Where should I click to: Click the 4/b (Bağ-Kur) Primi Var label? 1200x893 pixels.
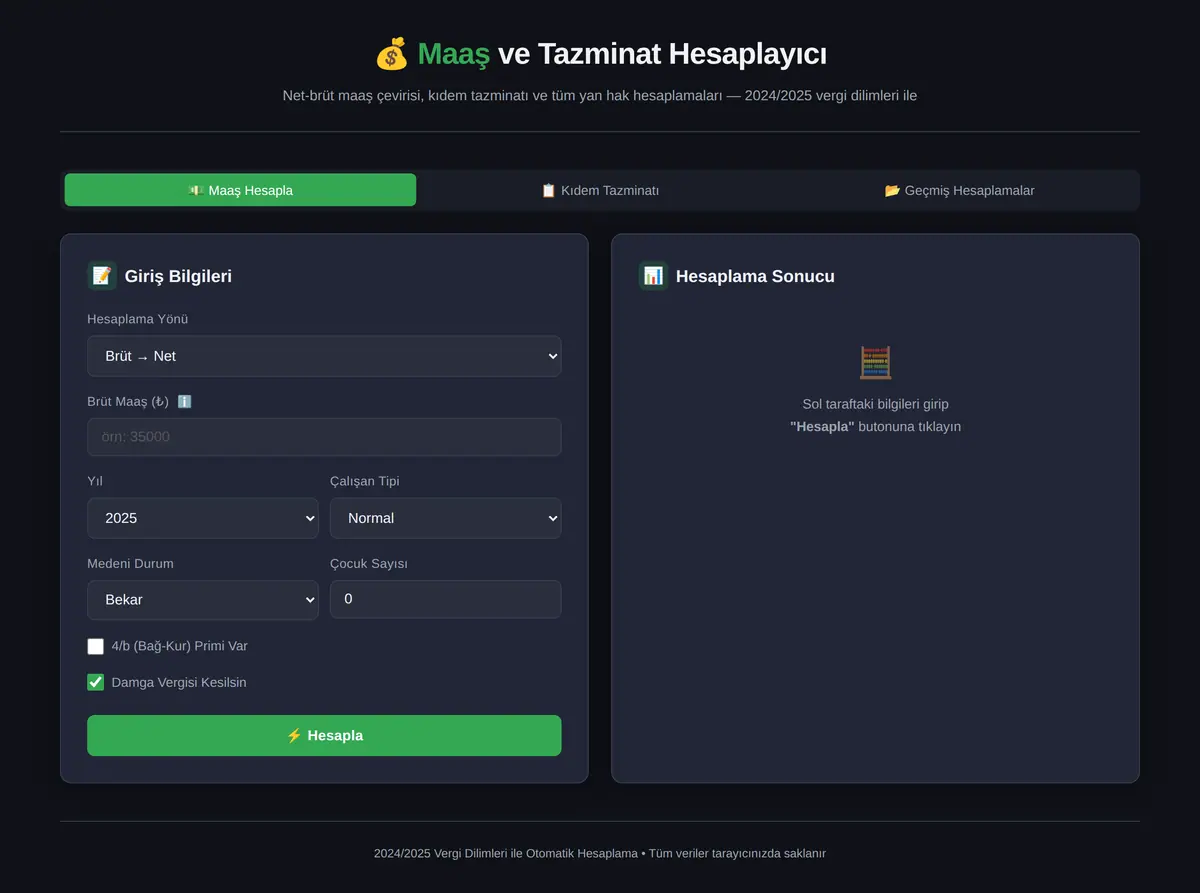[180, 646]
